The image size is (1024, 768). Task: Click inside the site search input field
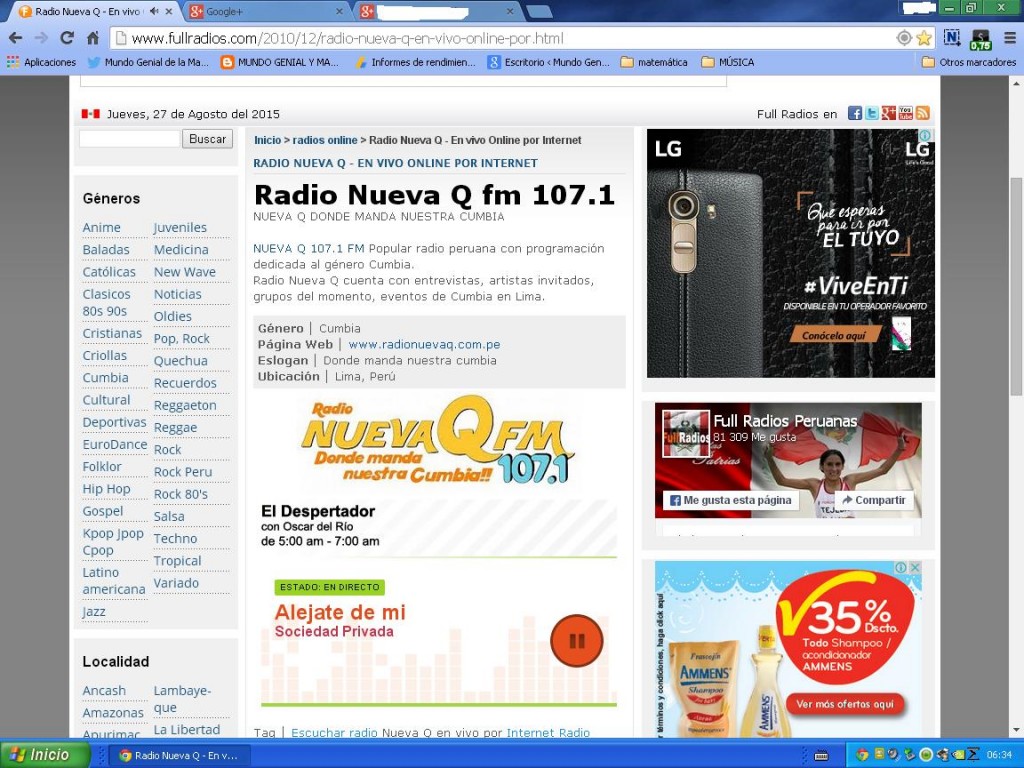click(130, 138)
